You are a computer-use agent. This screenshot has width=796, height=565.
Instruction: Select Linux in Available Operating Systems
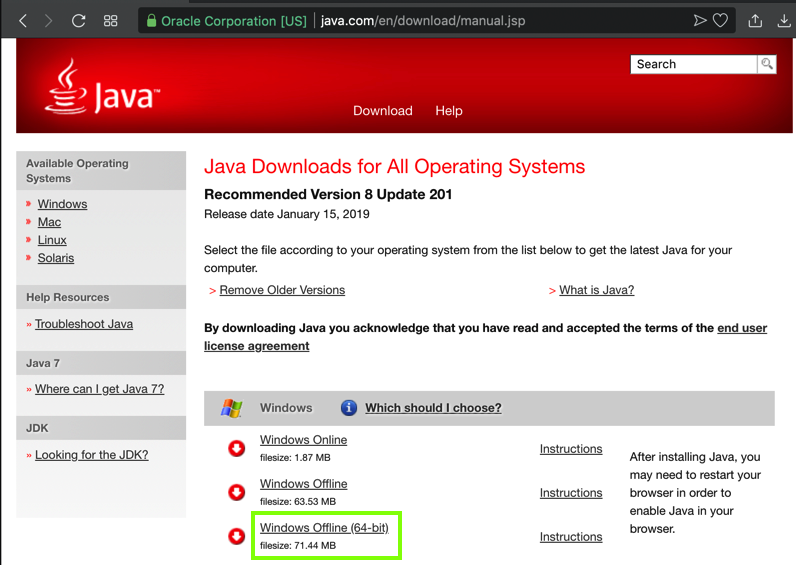(x=52, y=240)
